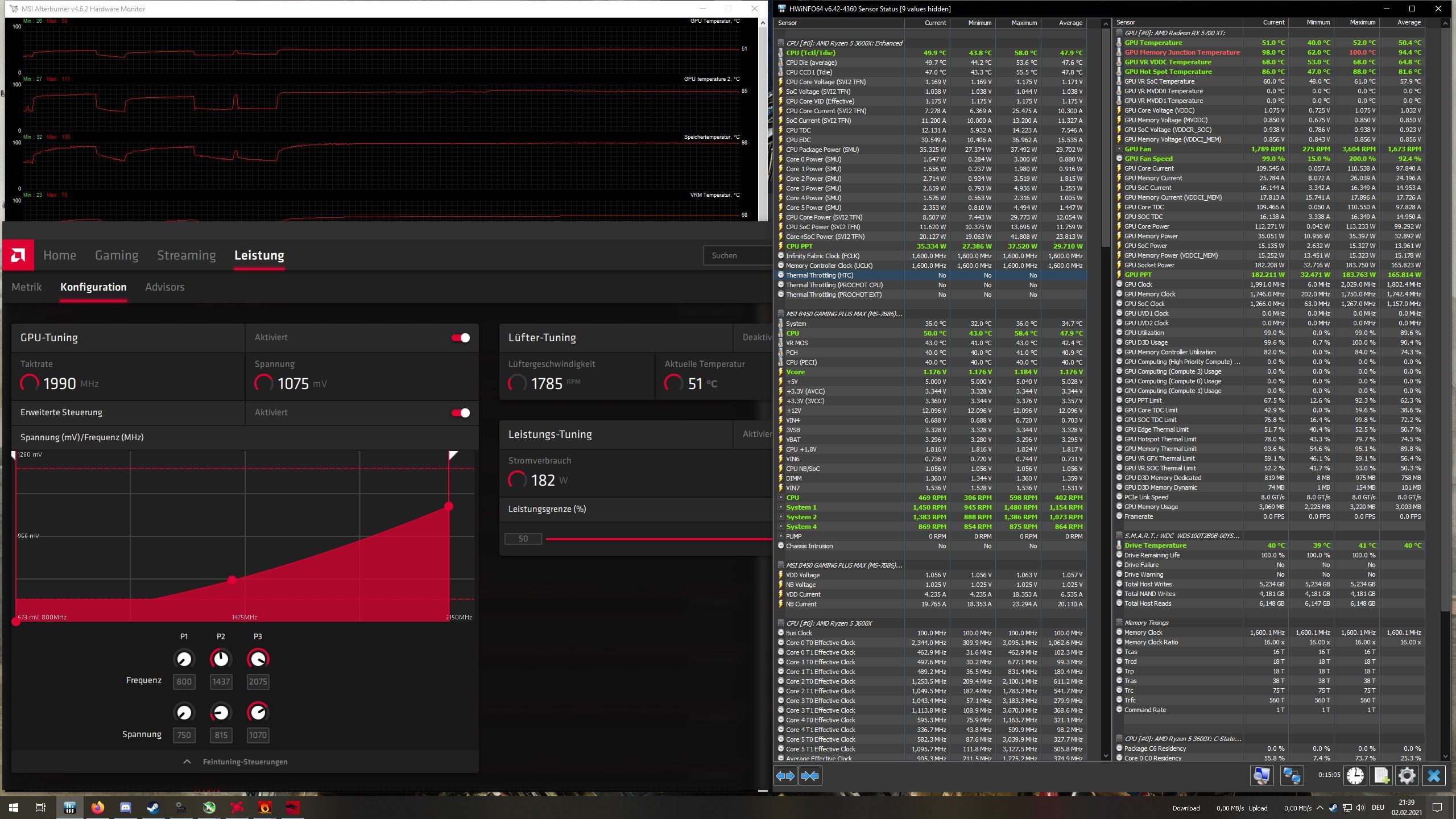Click the Leistungsgrenze value field 50

[x=523, y=539]
